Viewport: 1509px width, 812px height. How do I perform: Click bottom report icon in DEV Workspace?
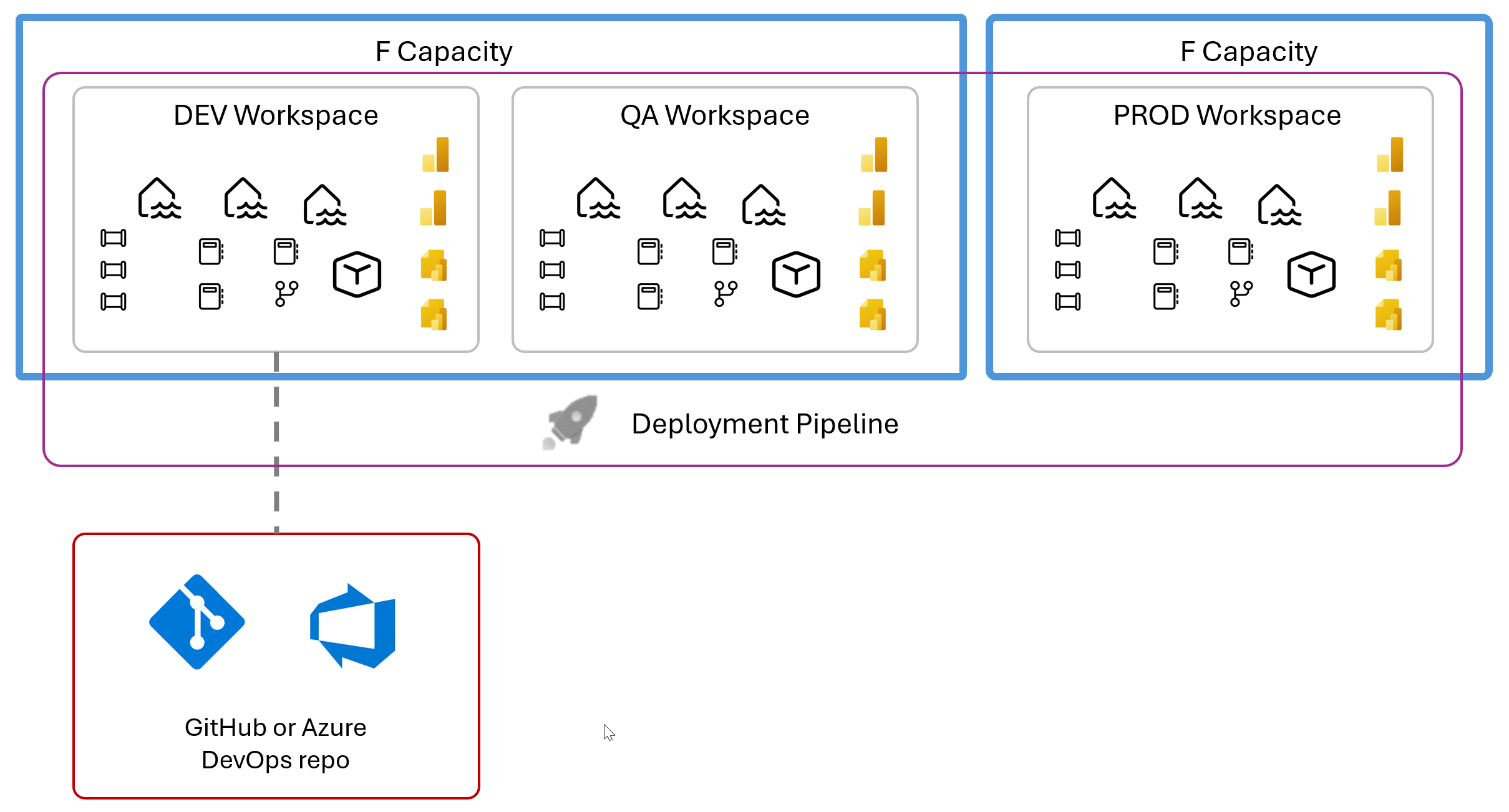point(434,314)
